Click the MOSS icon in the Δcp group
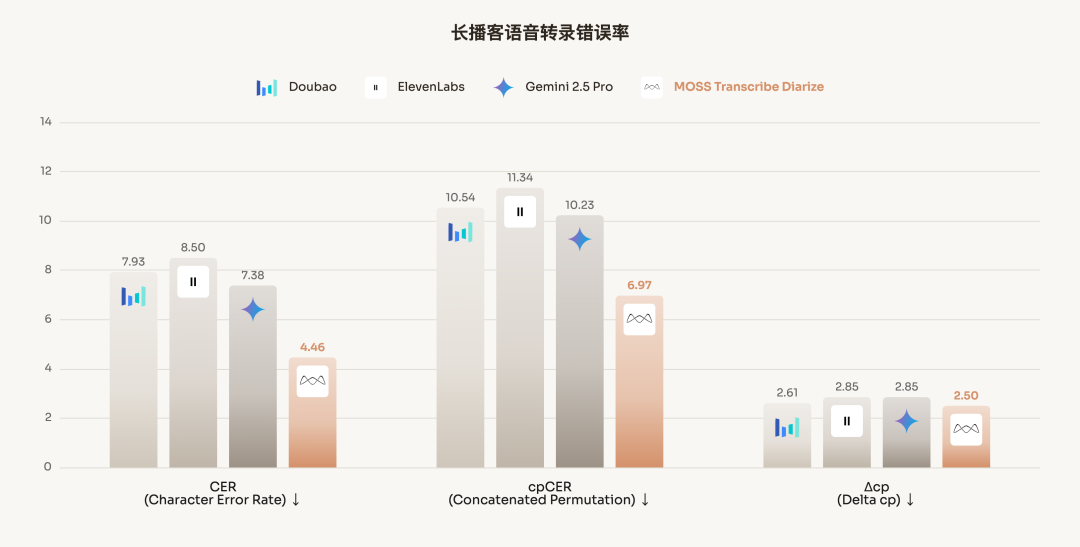Image resolution: width=1080 pixels, height=547 pixels. pyautogui.click(x=966, y=429)
